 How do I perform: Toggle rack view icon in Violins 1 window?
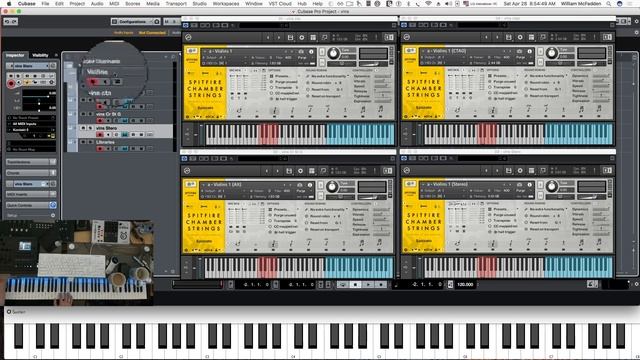[x=313, y=38]
